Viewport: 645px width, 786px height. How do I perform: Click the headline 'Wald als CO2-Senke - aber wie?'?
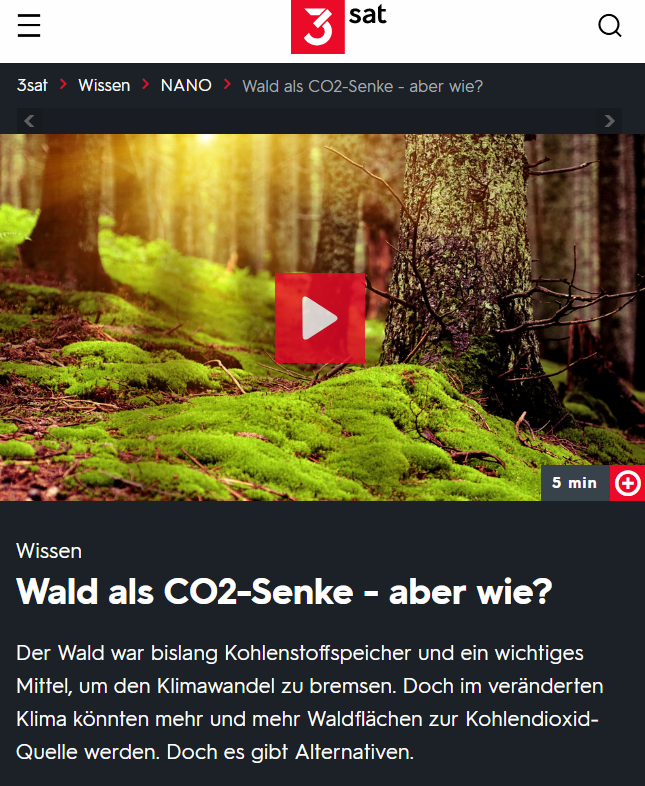click(x=284, y=592)
